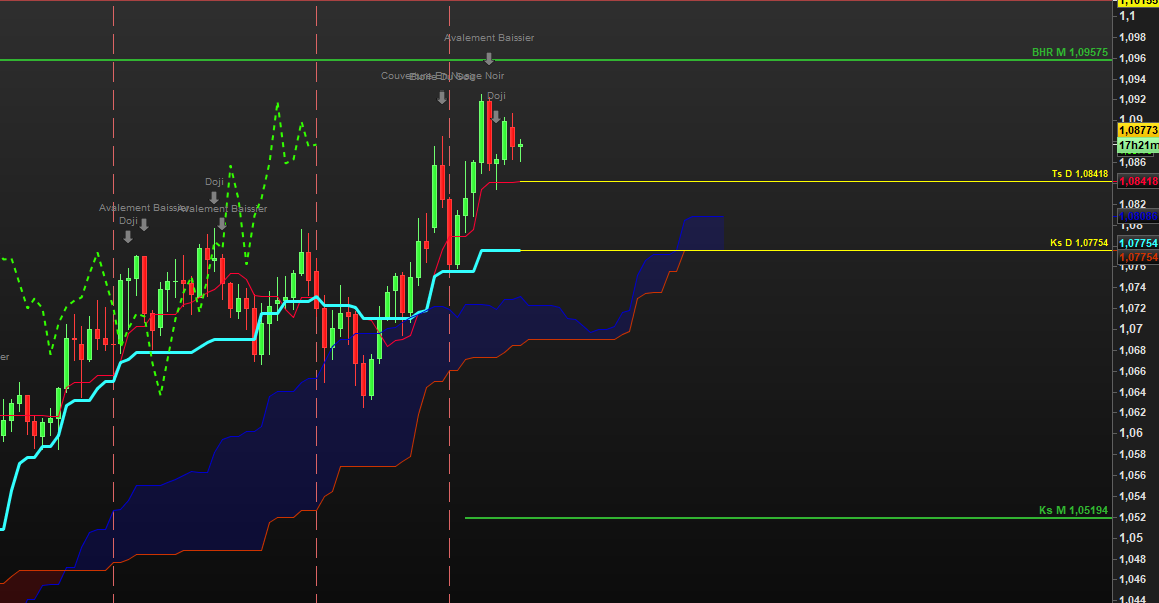Click the topmost Avalement Baissier text label

point(489,38)
